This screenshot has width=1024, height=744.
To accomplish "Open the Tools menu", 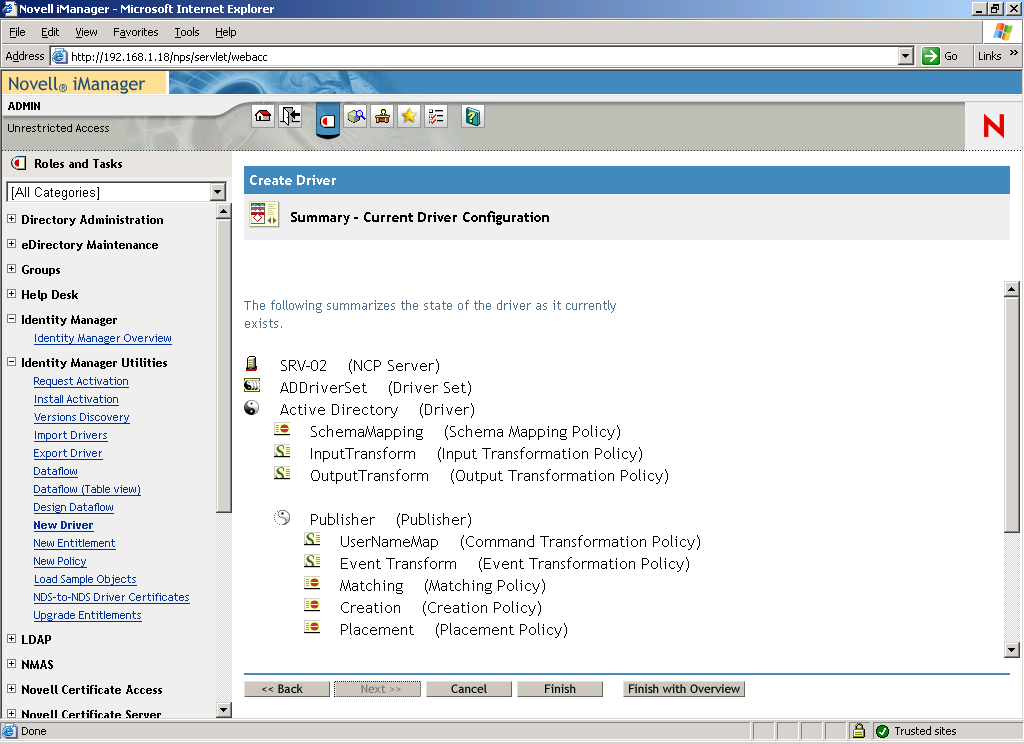I will [x=186, y=31].
